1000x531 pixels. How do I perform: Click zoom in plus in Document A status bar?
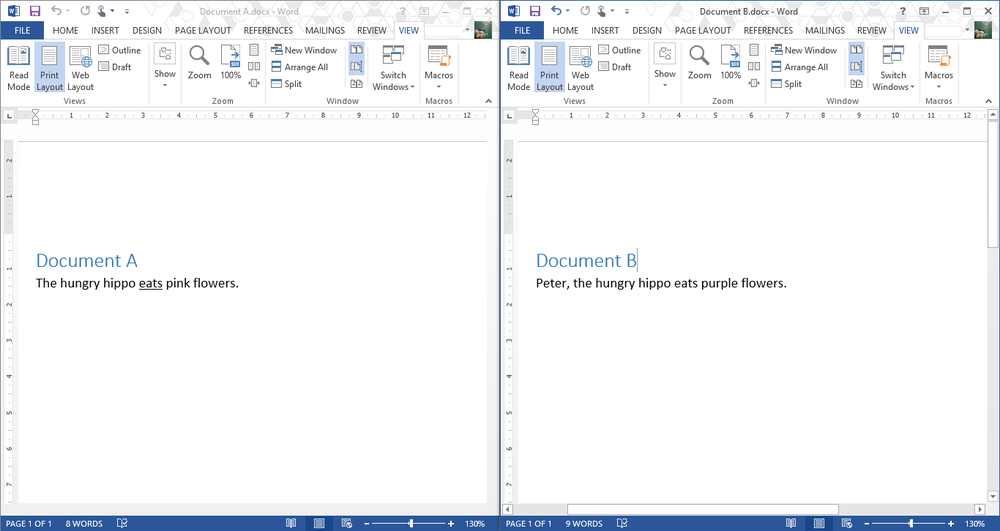click(451, 523)
